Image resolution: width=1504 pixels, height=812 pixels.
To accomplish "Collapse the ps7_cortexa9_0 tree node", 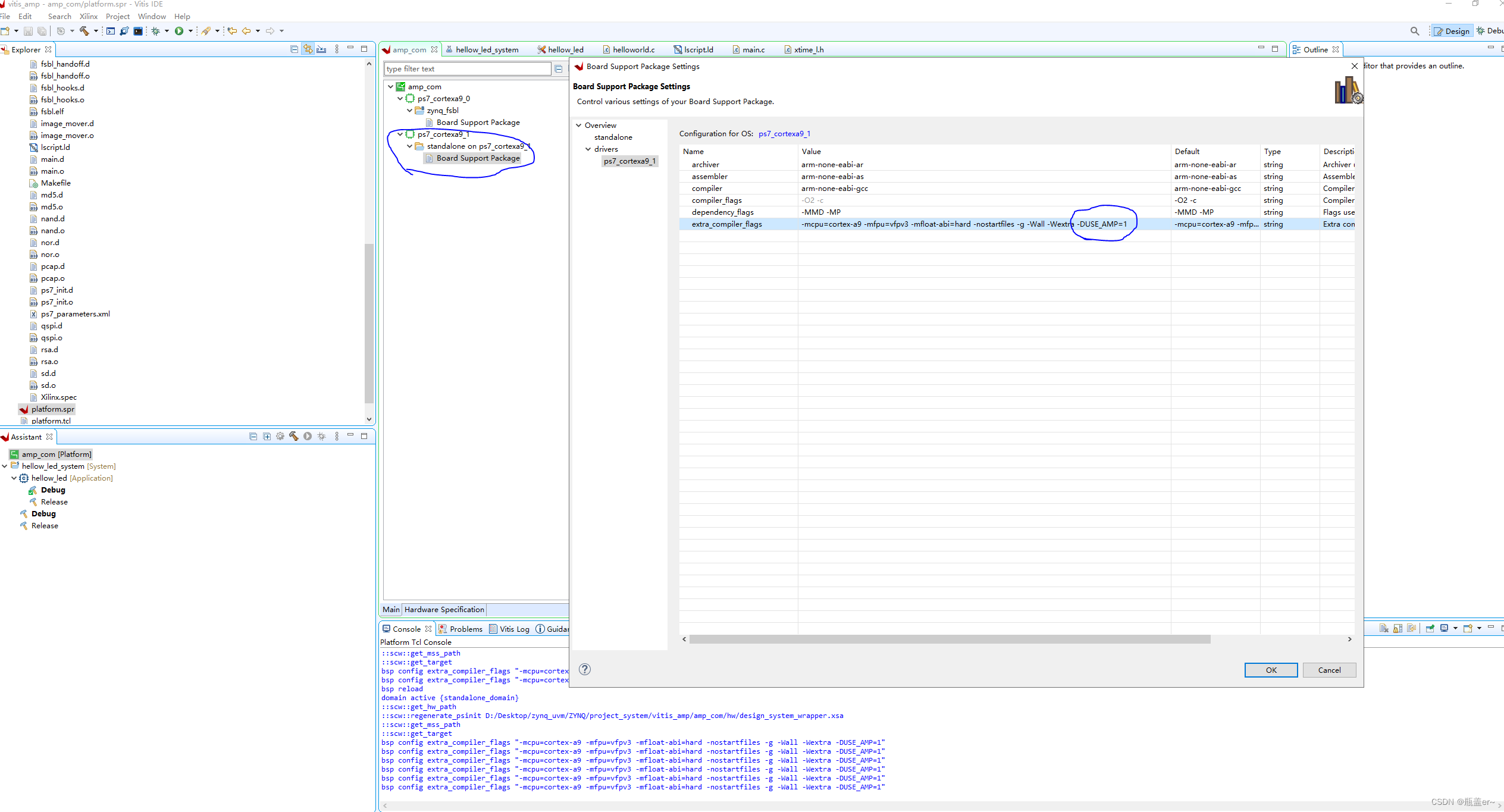I will coord(400,99).
